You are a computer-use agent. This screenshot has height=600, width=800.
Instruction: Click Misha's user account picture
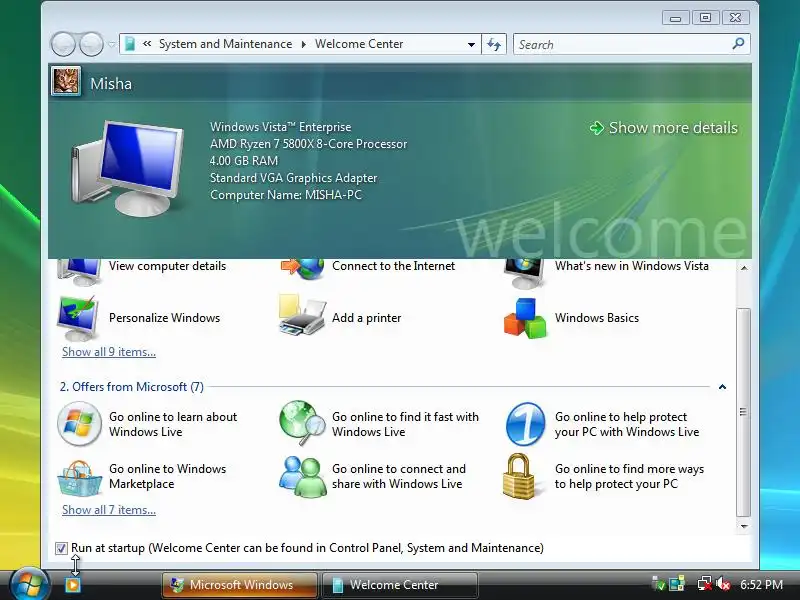[66, 82]
